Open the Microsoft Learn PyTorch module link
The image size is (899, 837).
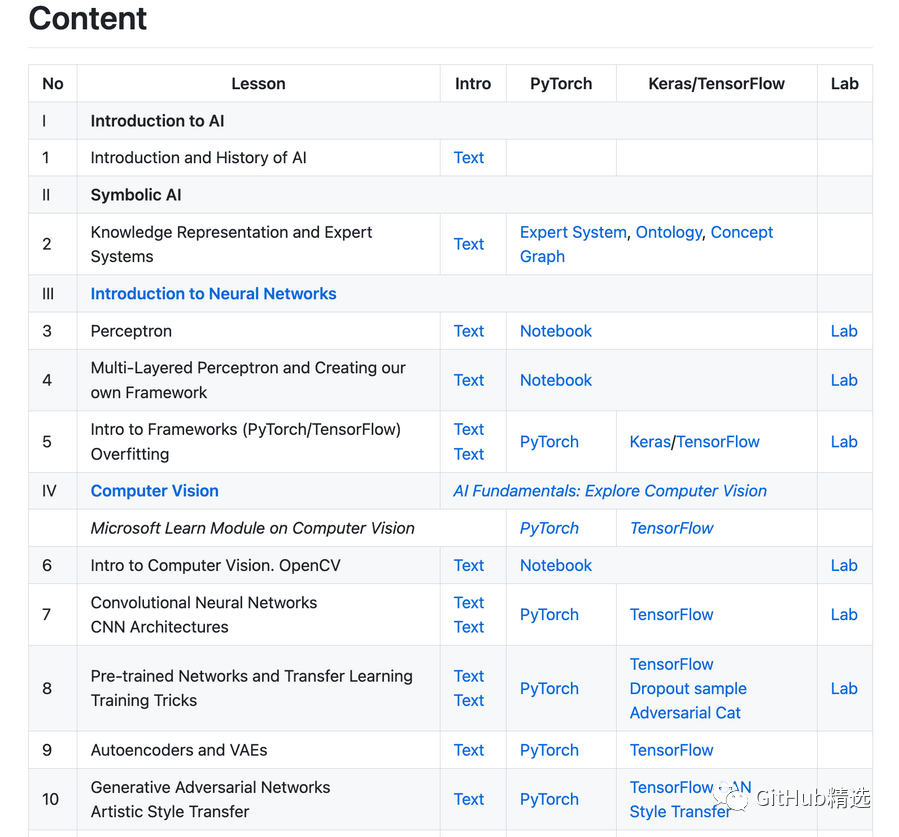[x=549, y=528]
